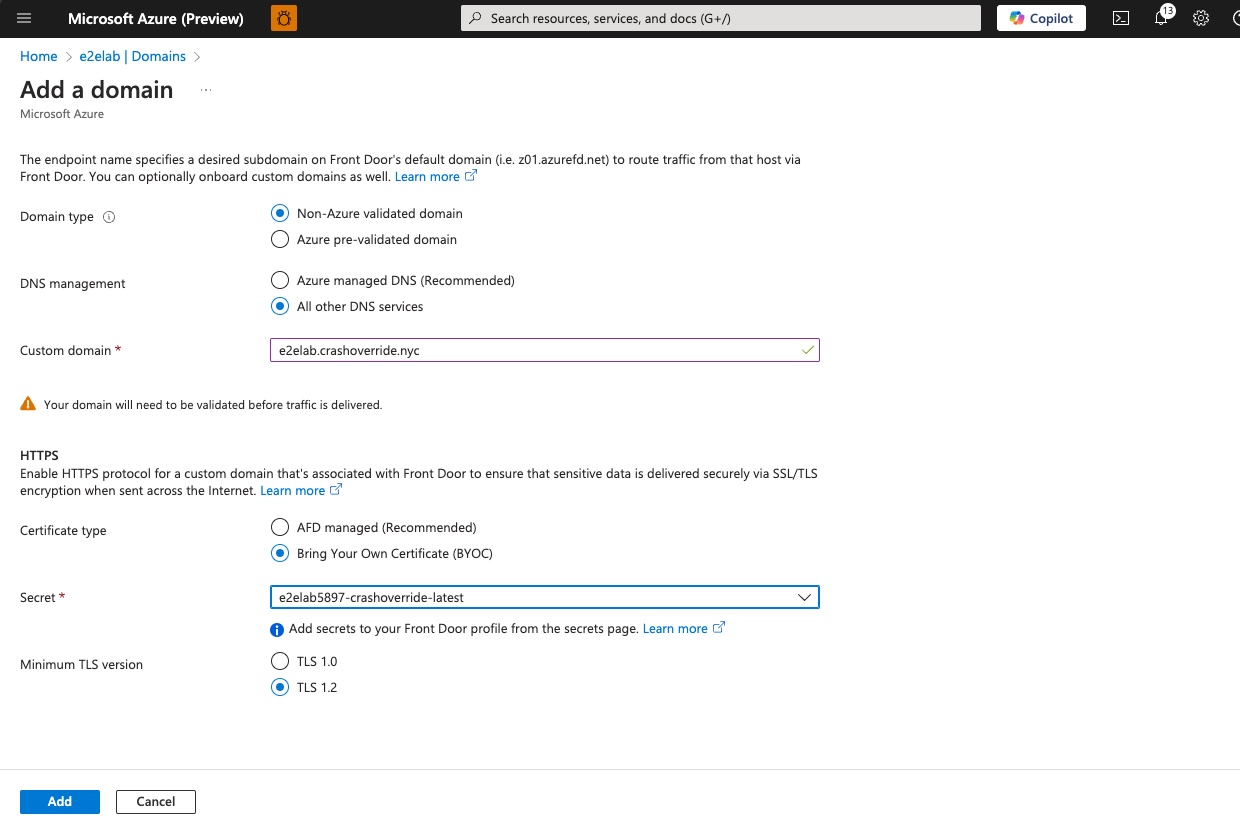Open the notifications bell

coord(1161,18)
